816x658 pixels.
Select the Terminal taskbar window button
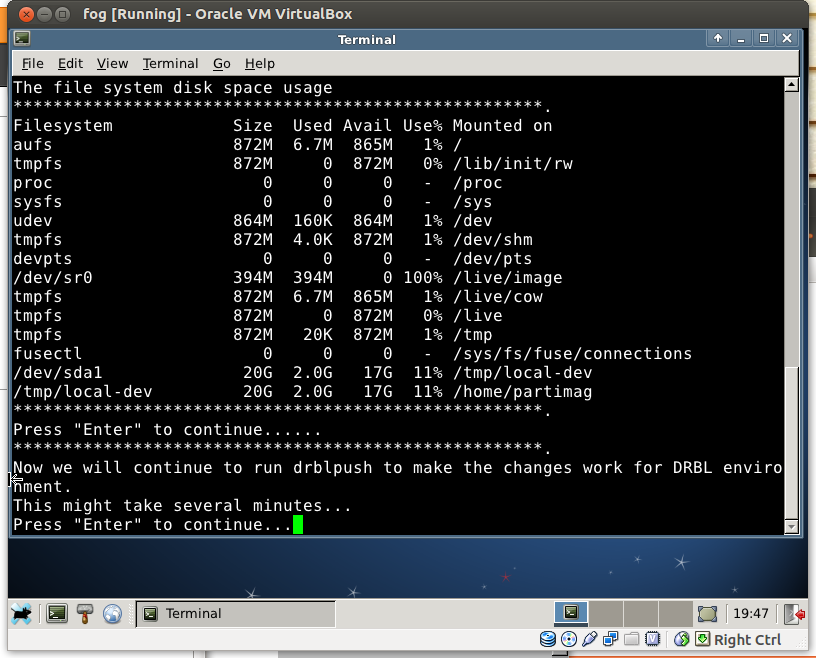click(235, 613)
